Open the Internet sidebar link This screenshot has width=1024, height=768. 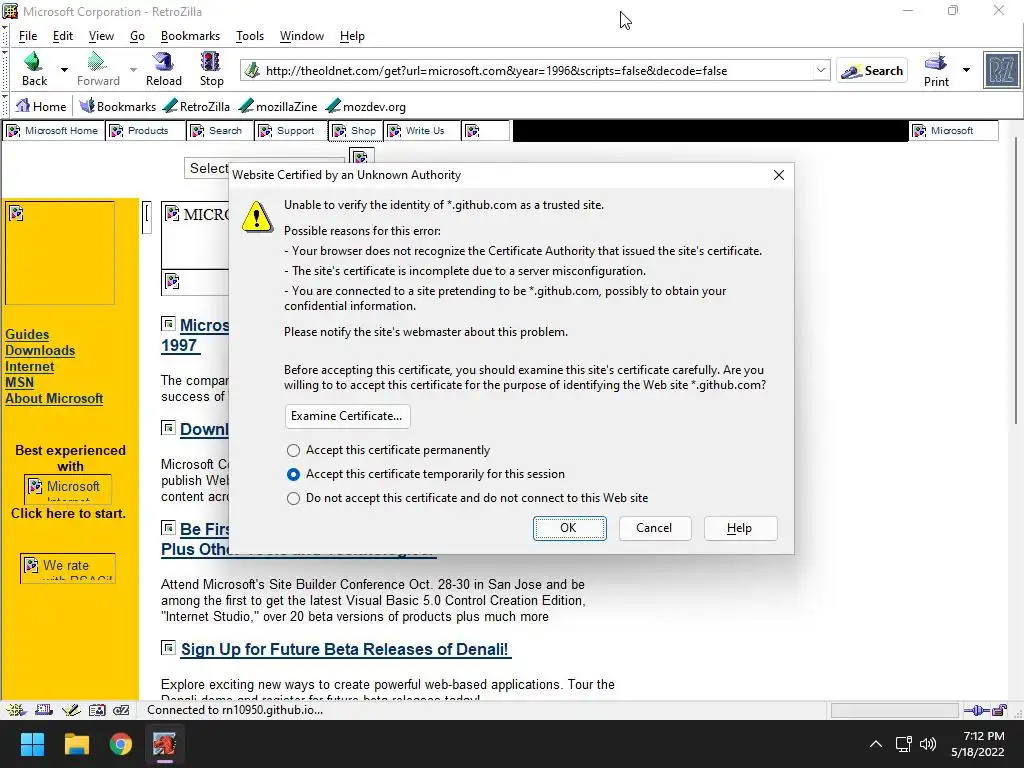point(30,367)
